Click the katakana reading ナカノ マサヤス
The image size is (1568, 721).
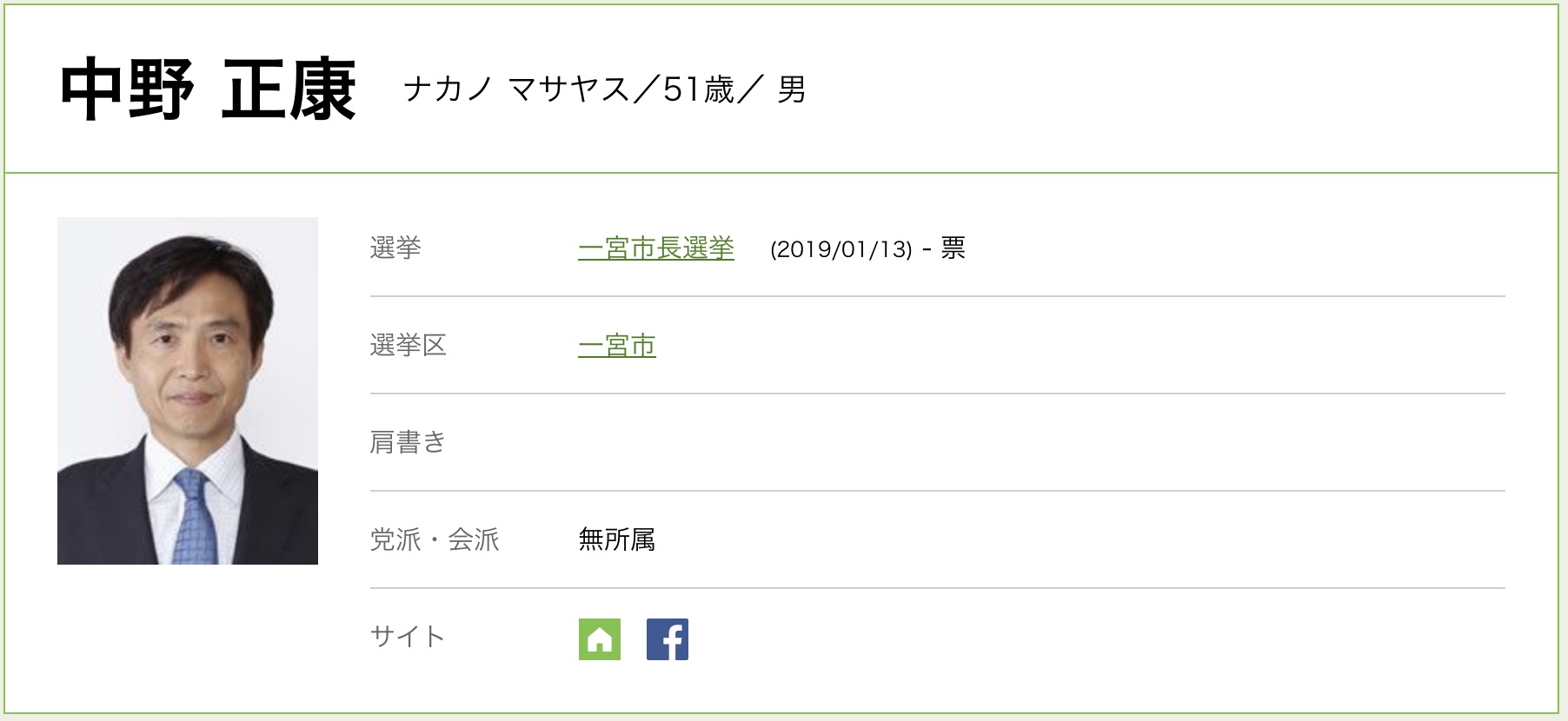[x=516, y=89]
